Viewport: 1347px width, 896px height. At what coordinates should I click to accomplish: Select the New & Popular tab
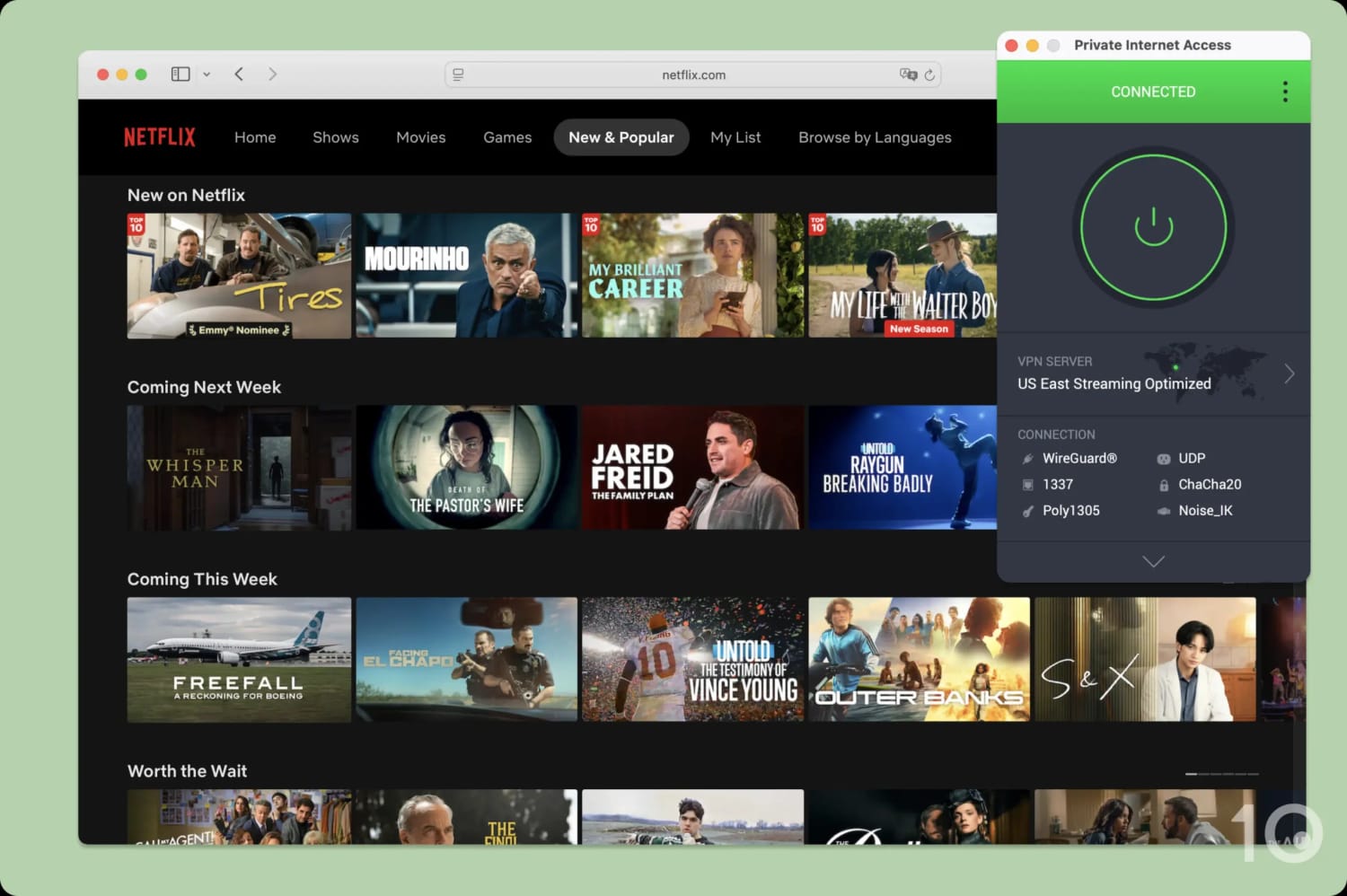tap(621, 137)
